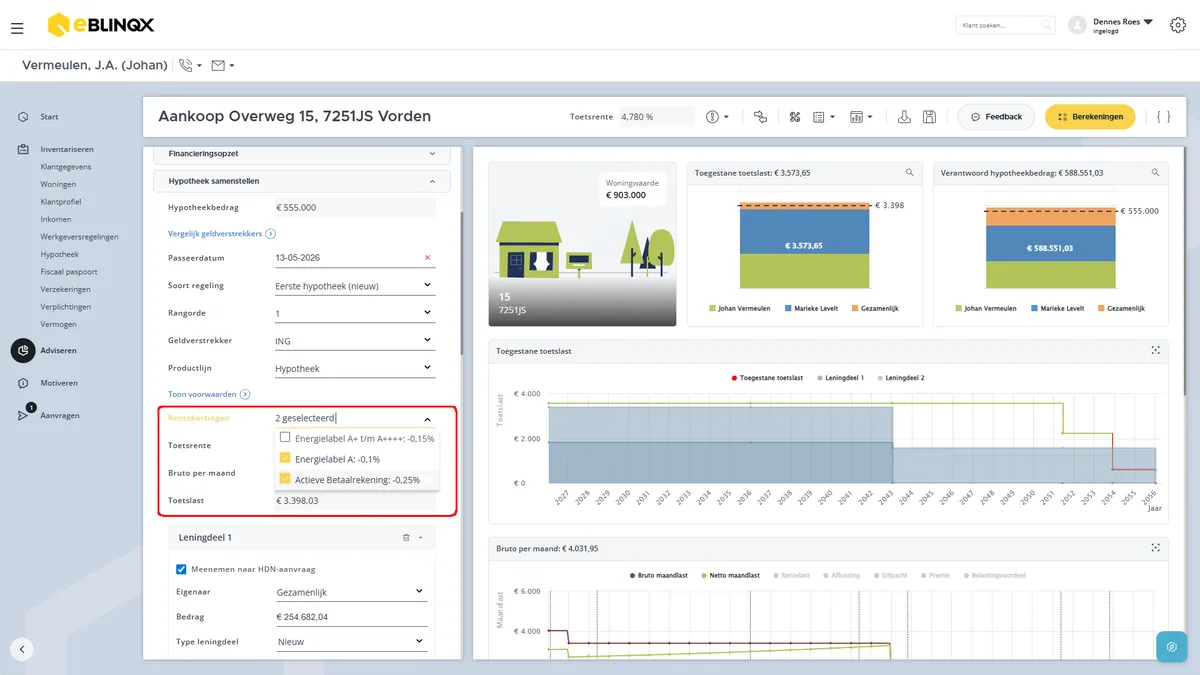The width and height of the screenshot is (1200, 675).
Task: Click the yellow Berekeningen button
Action: 1090,117
